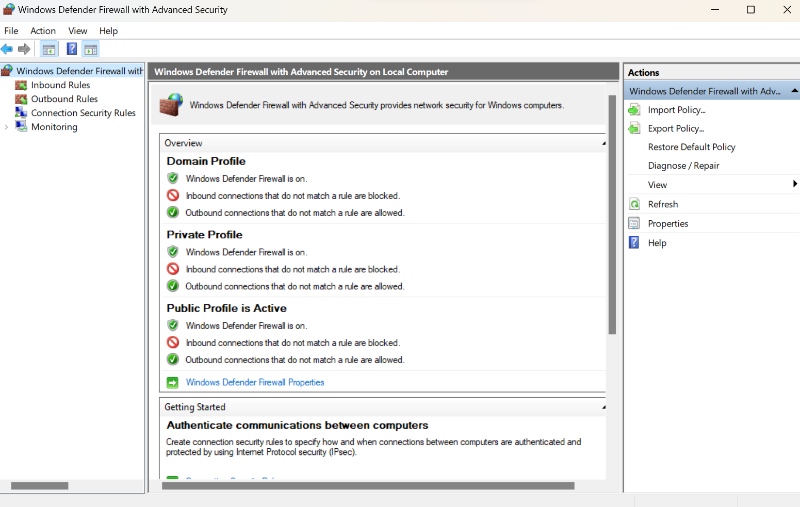800x507 pixels.
Task: Click the Show/Hide Console Tree toolbar icon
Action: click(48, 49)
